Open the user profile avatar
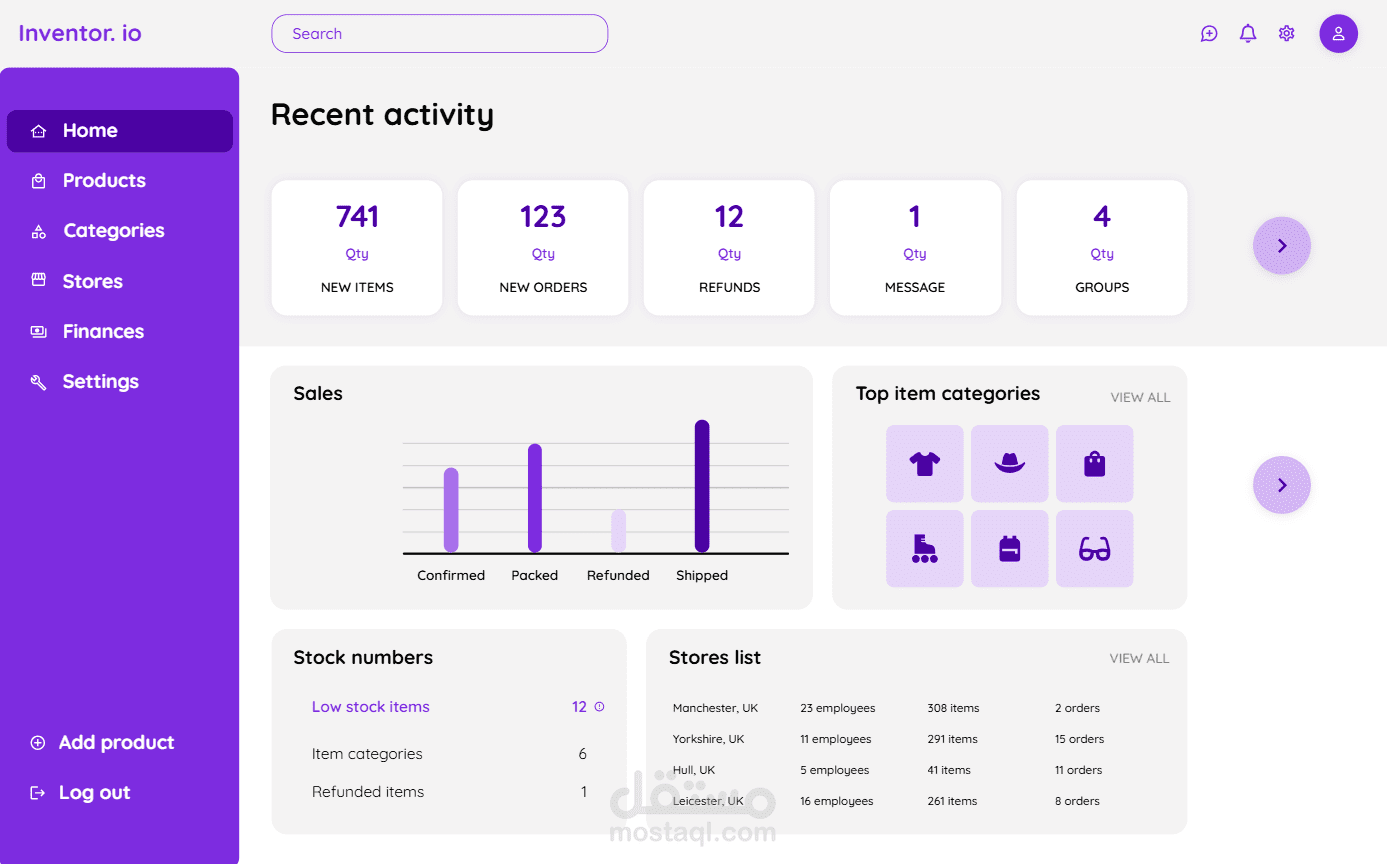1387x864 pixels. 1338,34
